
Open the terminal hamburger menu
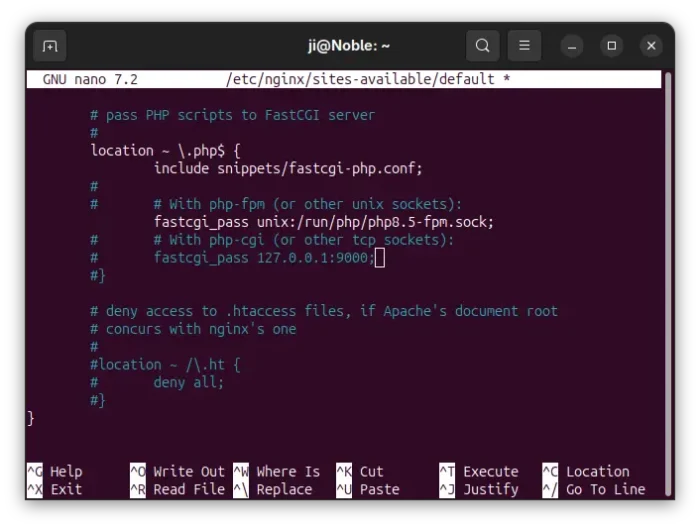coord(523,46)
